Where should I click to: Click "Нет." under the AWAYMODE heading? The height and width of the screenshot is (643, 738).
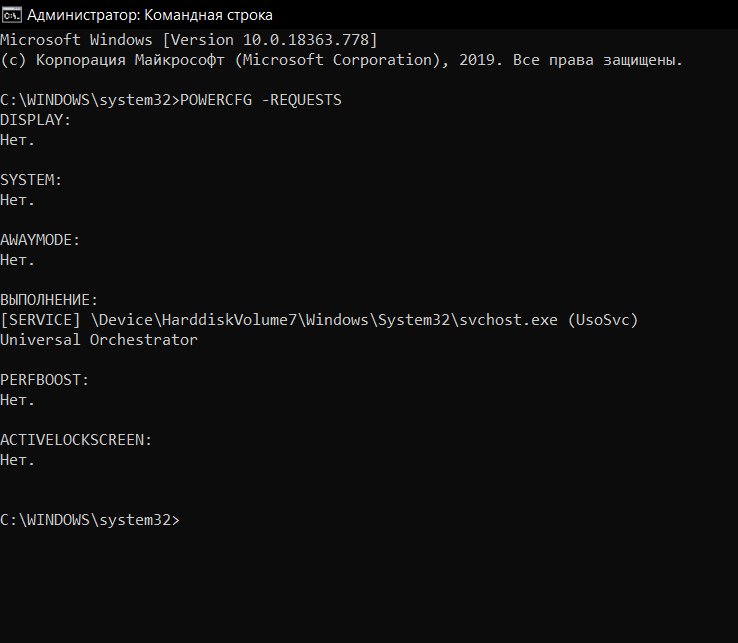(18, 260)
